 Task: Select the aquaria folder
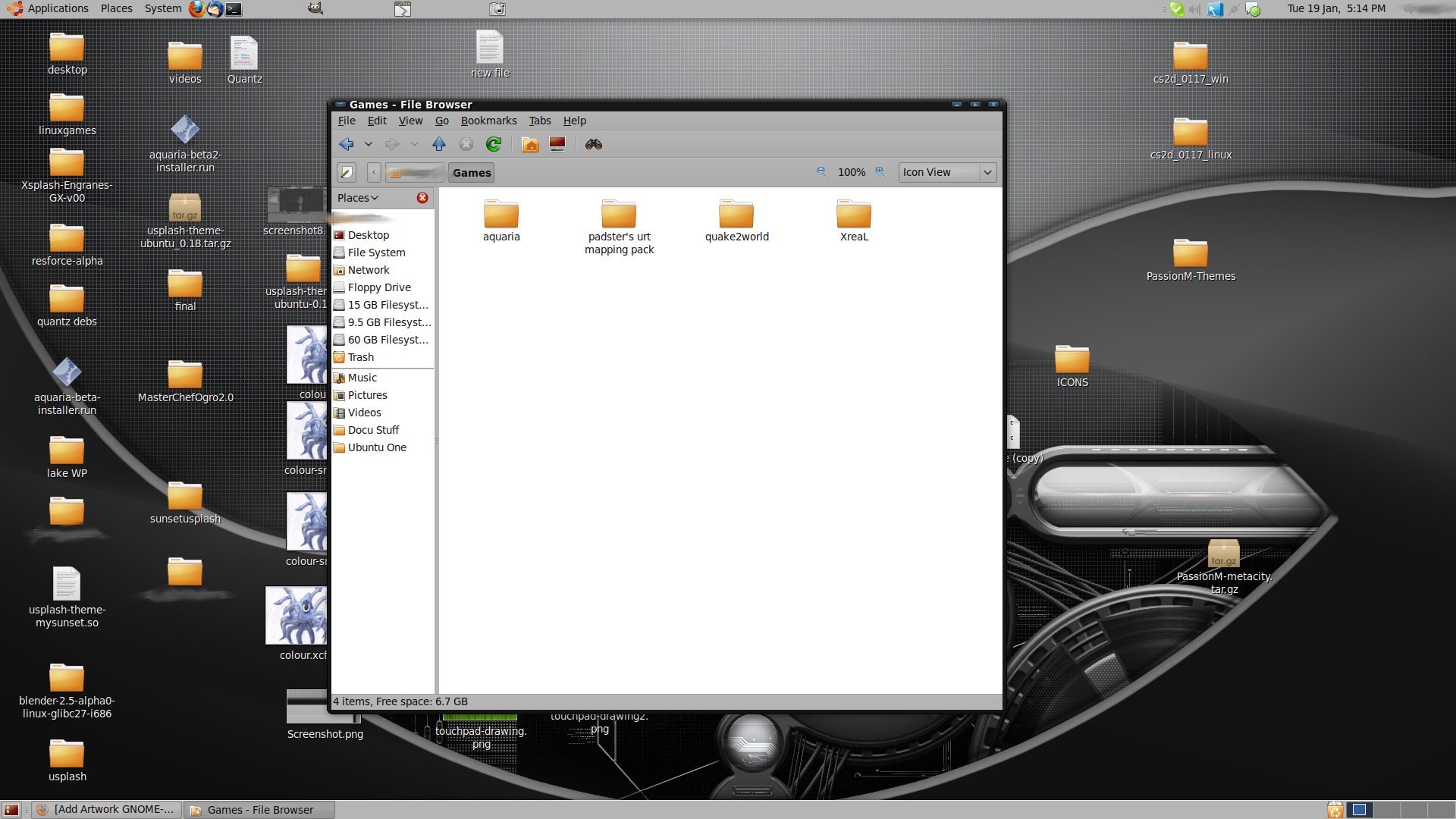pos(501,220)
